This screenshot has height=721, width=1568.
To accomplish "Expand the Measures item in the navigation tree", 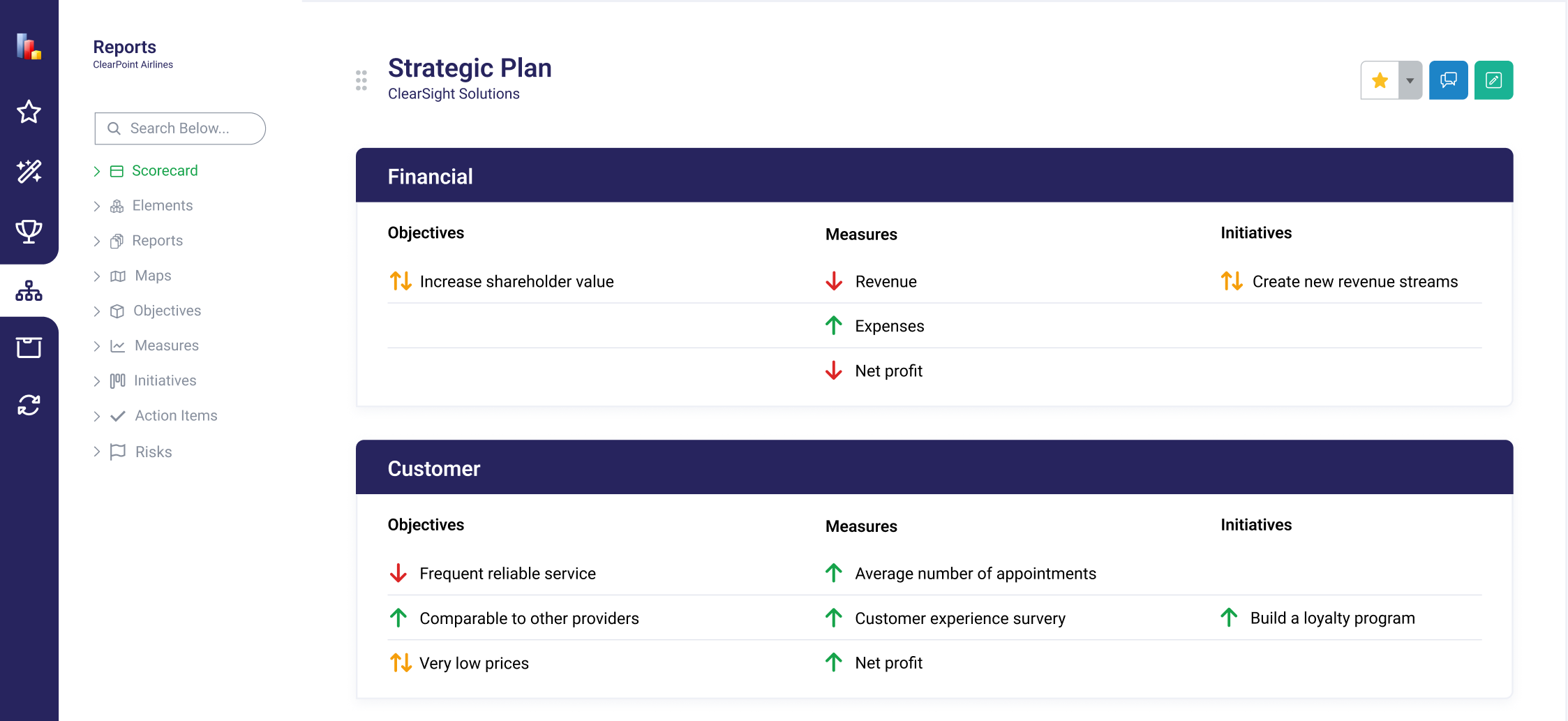I will (x=97, y=345).
